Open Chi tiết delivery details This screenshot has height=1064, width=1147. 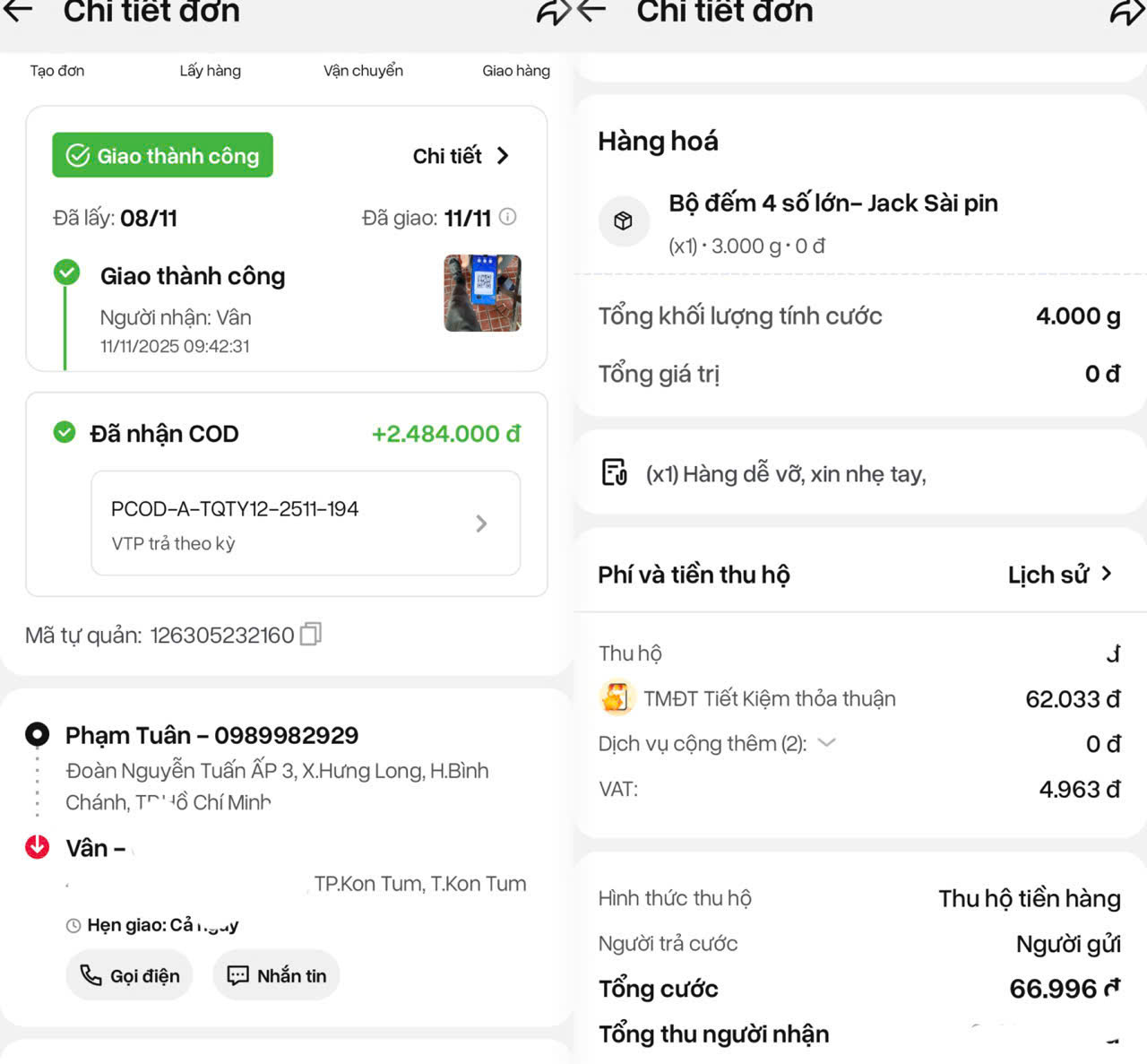coord(461,156)
